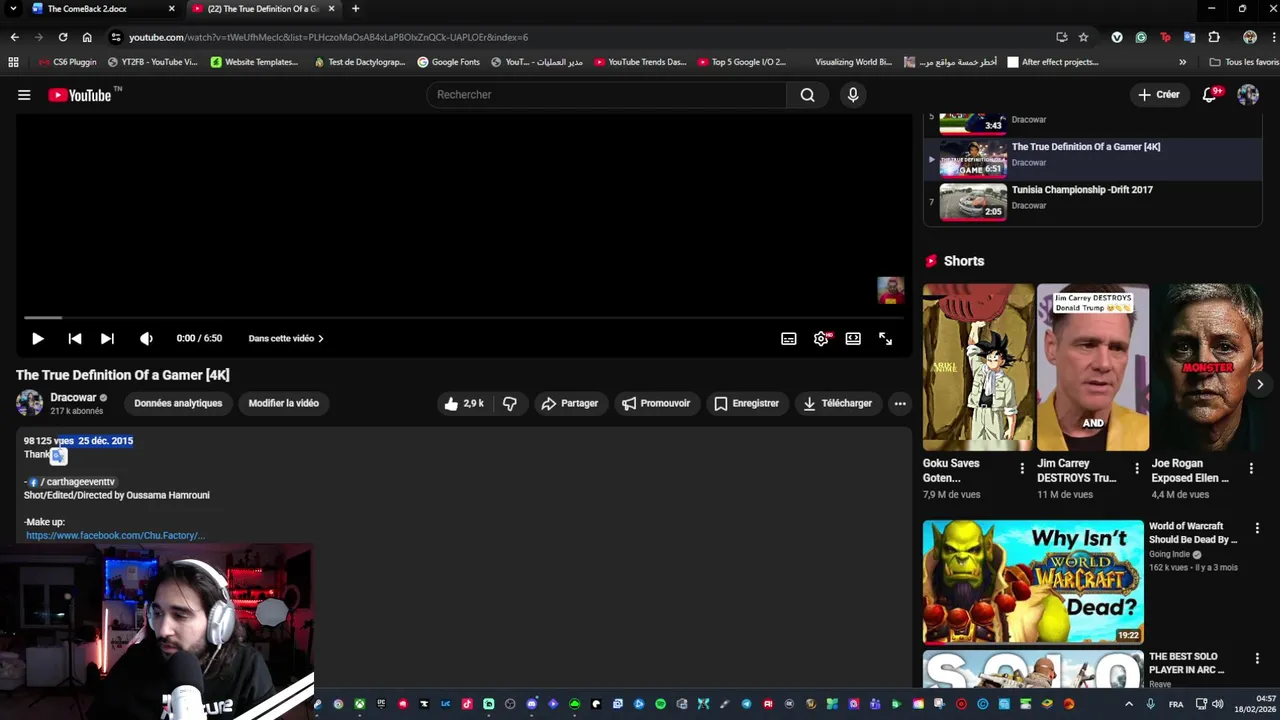
Task: Open a new browser tab
Action: click(355, 9)
